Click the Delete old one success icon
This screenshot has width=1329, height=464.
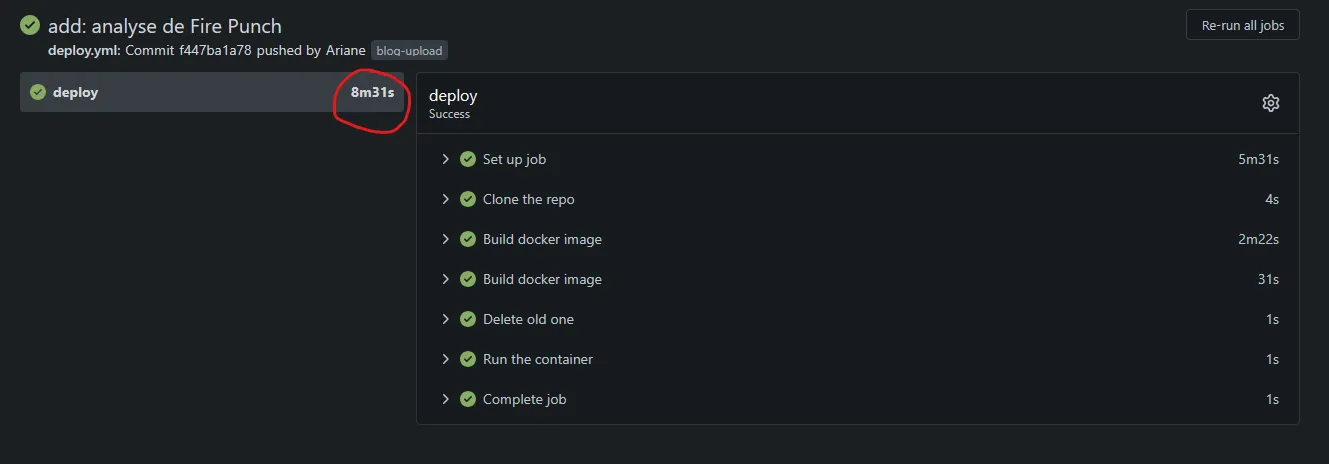coord(467,319)
